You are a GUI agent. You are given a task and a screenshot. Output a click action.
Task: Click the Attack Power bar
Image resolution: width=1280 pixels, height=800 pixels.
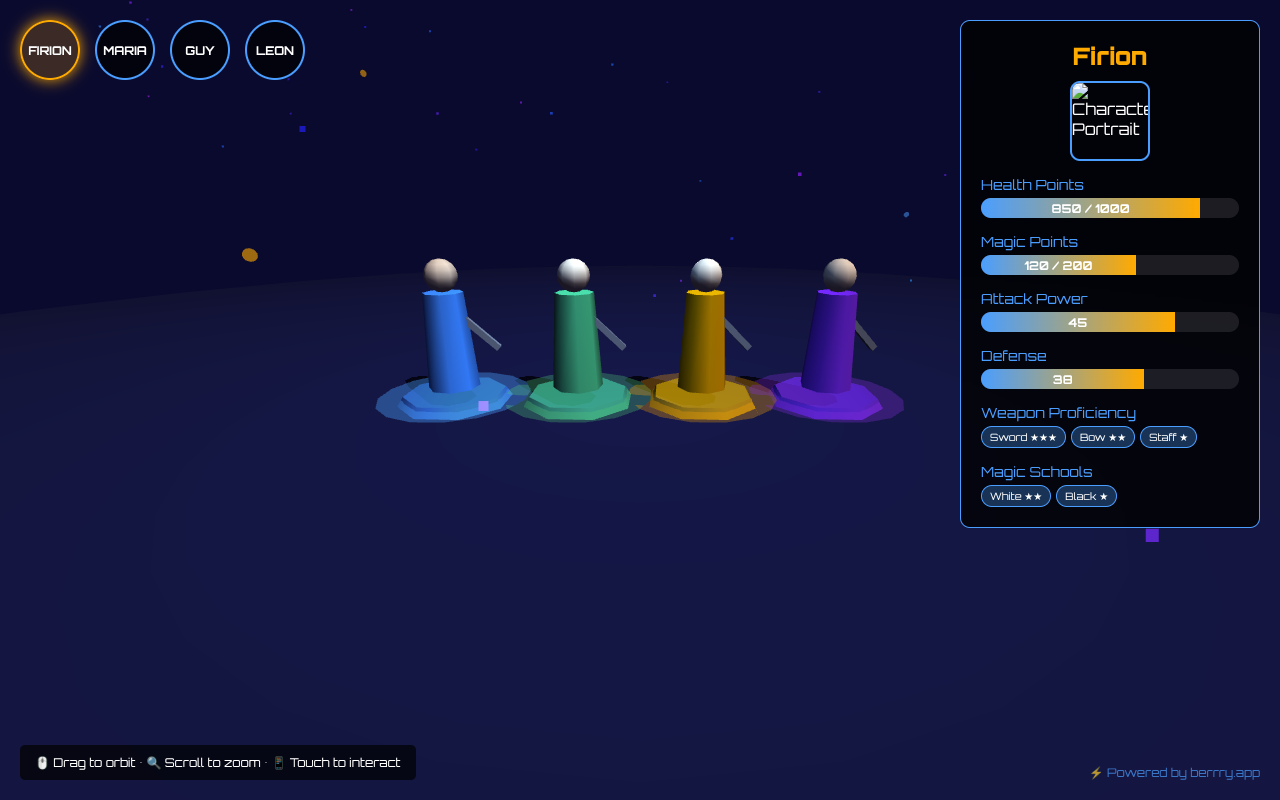[1110, 322]
